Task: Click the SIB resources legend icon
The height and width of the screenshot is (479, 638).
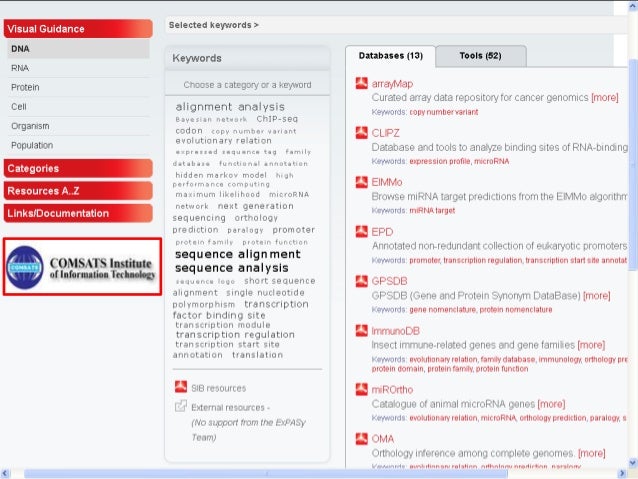Action: click(x=181, y=387)
